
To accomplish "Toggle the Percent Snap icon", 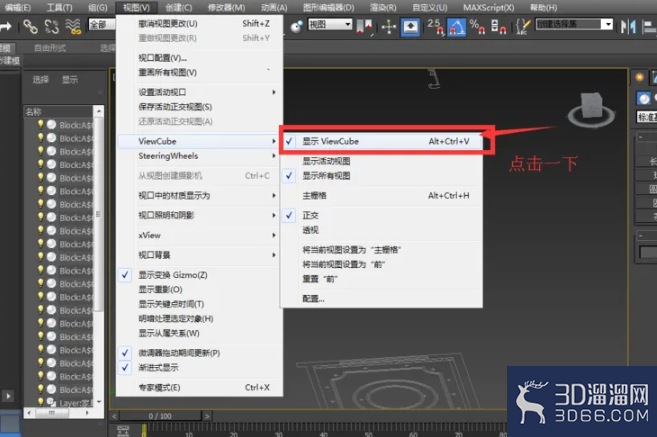I will 477,27.
